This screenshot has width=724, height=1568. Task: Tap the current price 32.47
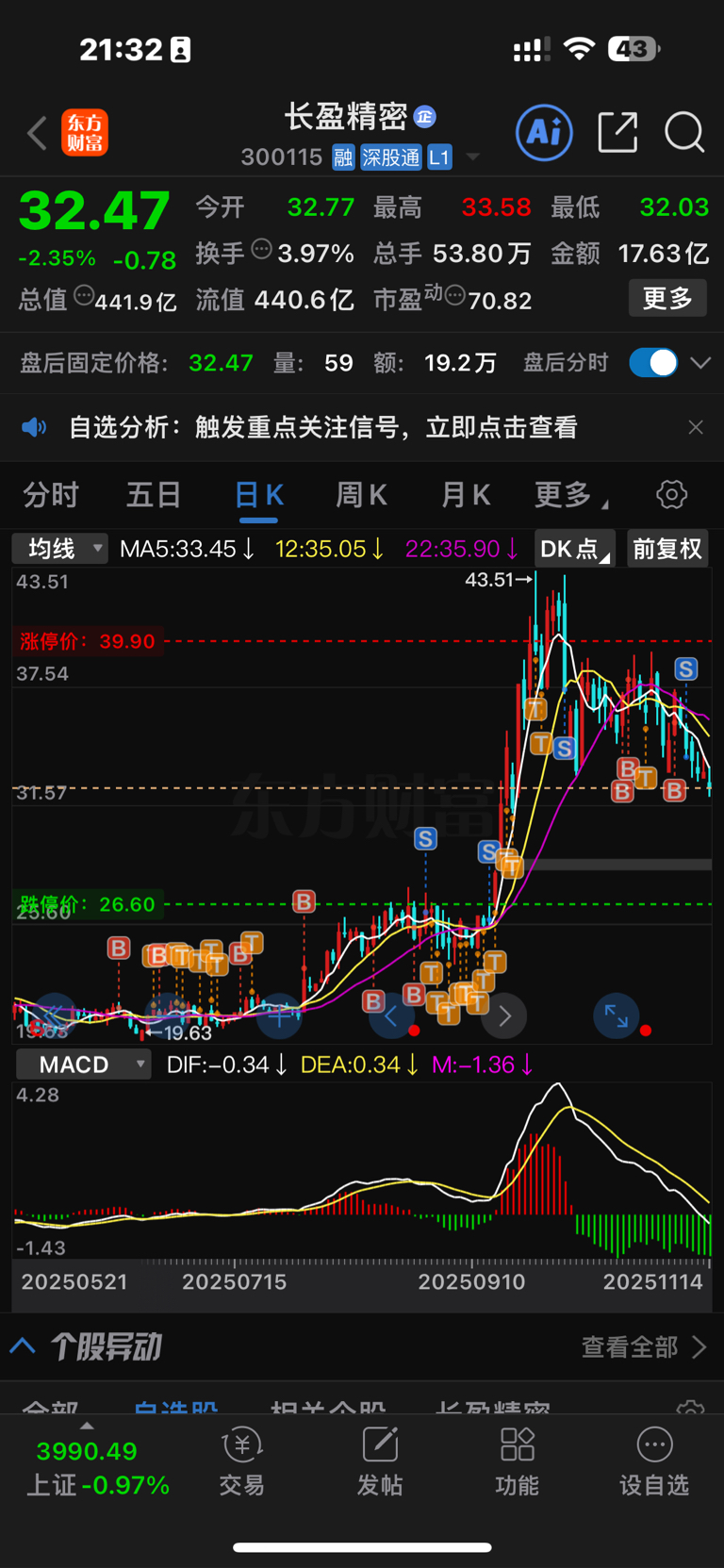(x=94, y=210)
